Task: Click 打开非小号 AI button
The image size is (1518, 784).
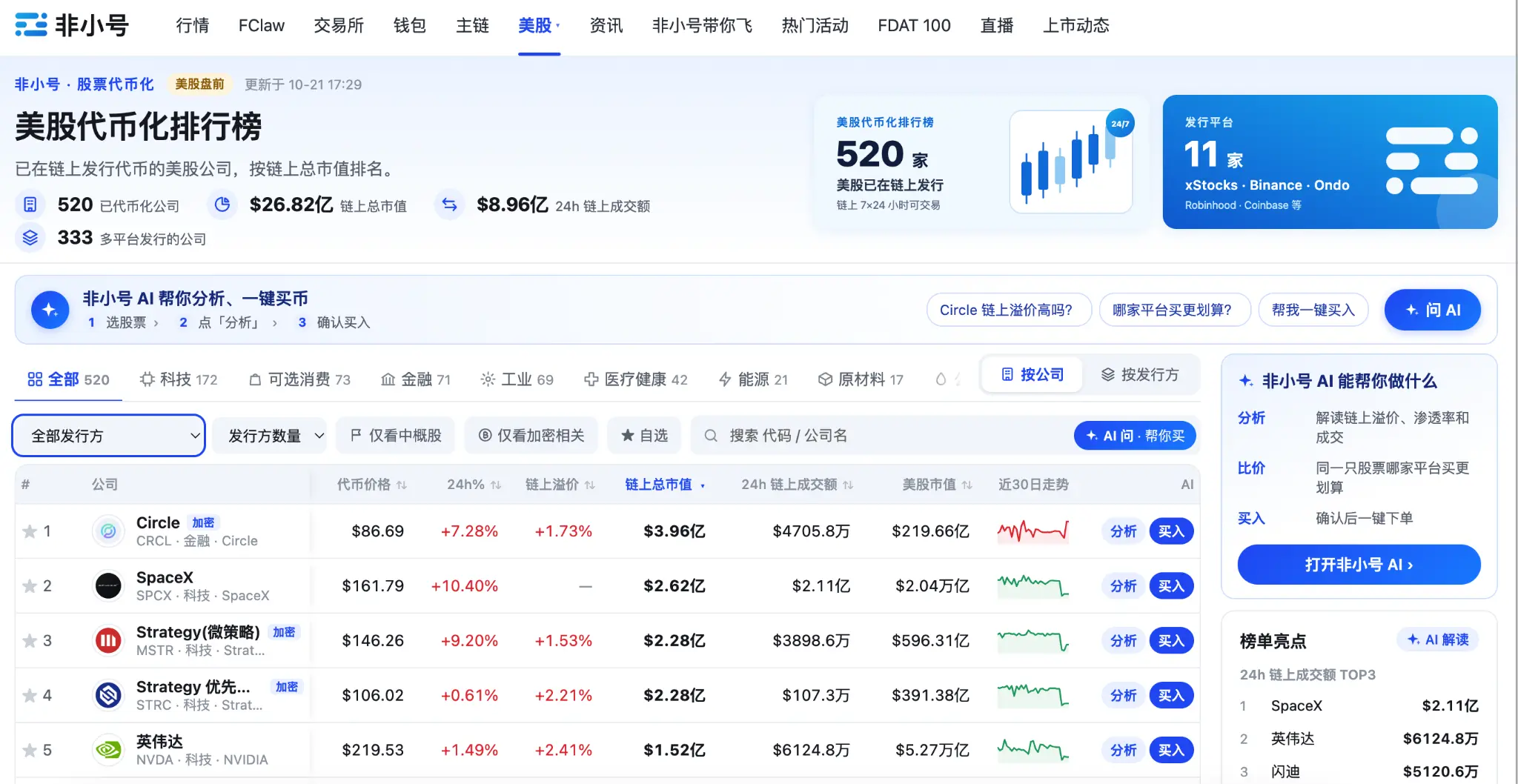Action: 1359,565
